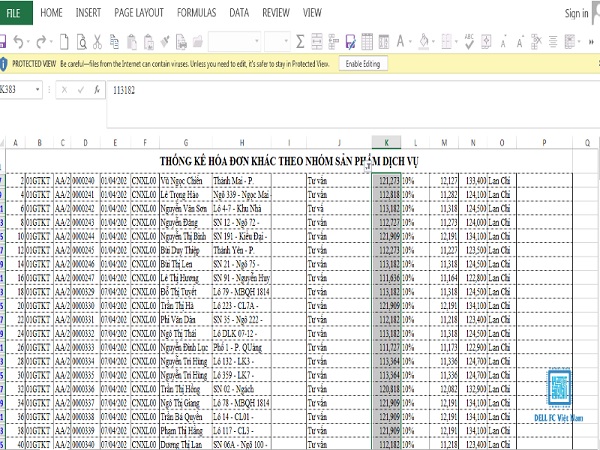Select column G header
This screenshot has height=450, width=600.
(186, 142)
